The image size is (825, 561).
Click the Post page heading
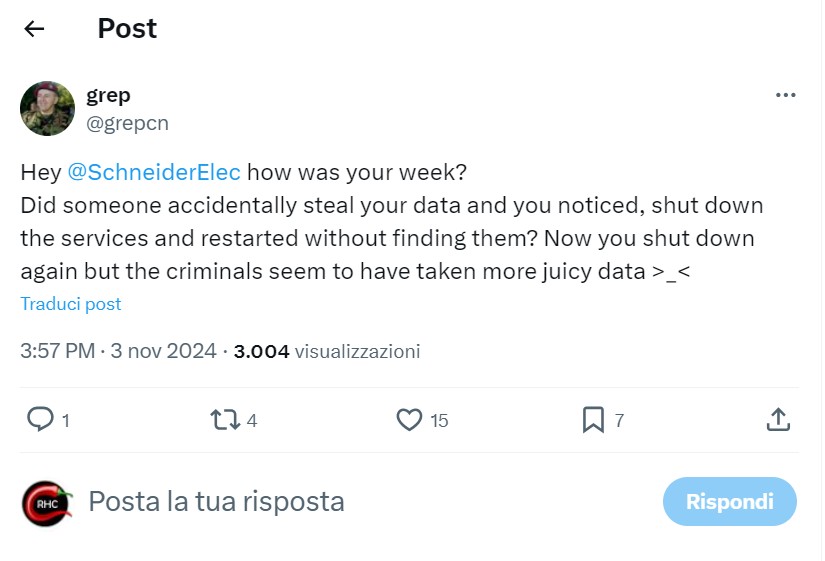point(127,29)
